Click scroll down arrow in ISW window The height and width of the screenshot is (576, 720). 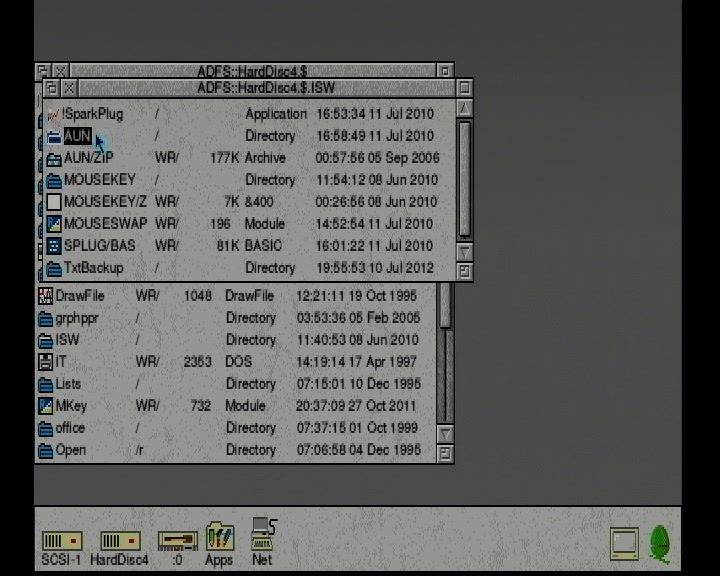(x=464, y=251)
